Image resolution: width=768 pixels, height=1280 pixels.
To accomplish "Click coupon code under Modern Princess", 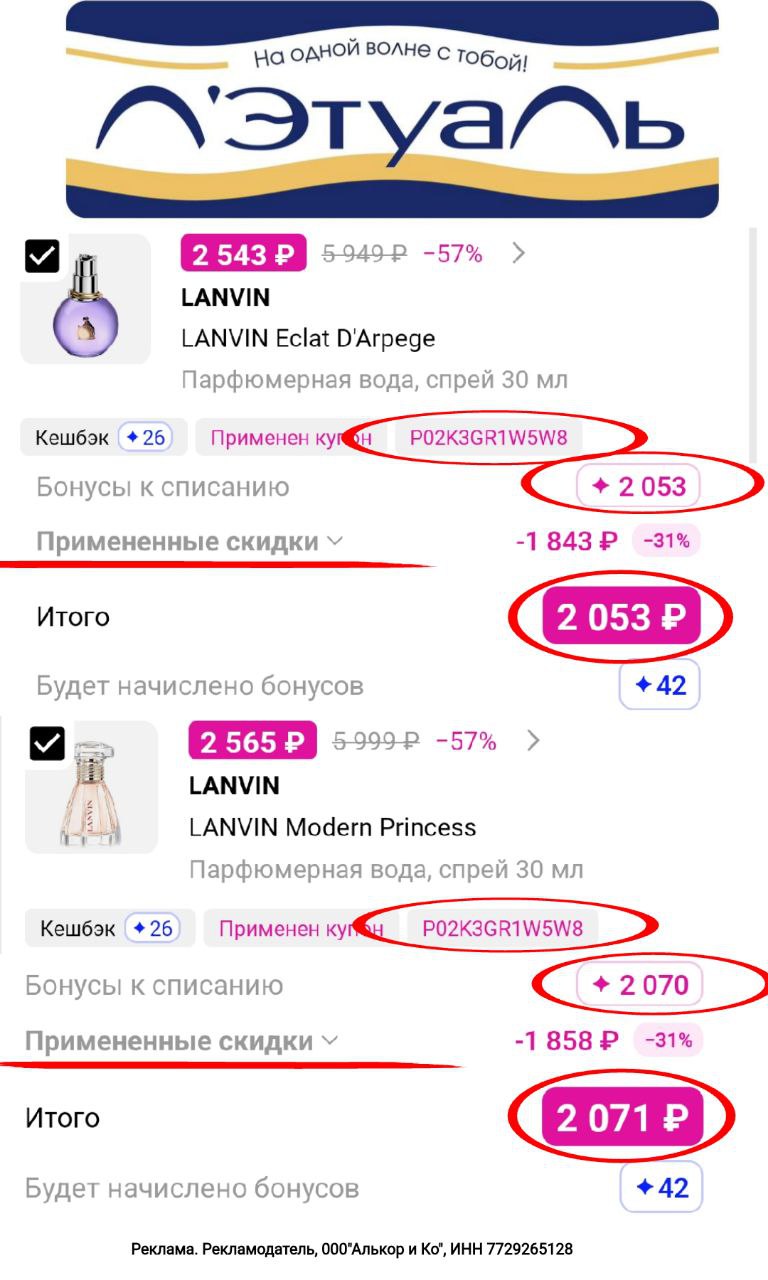I will tap(502, 928).
